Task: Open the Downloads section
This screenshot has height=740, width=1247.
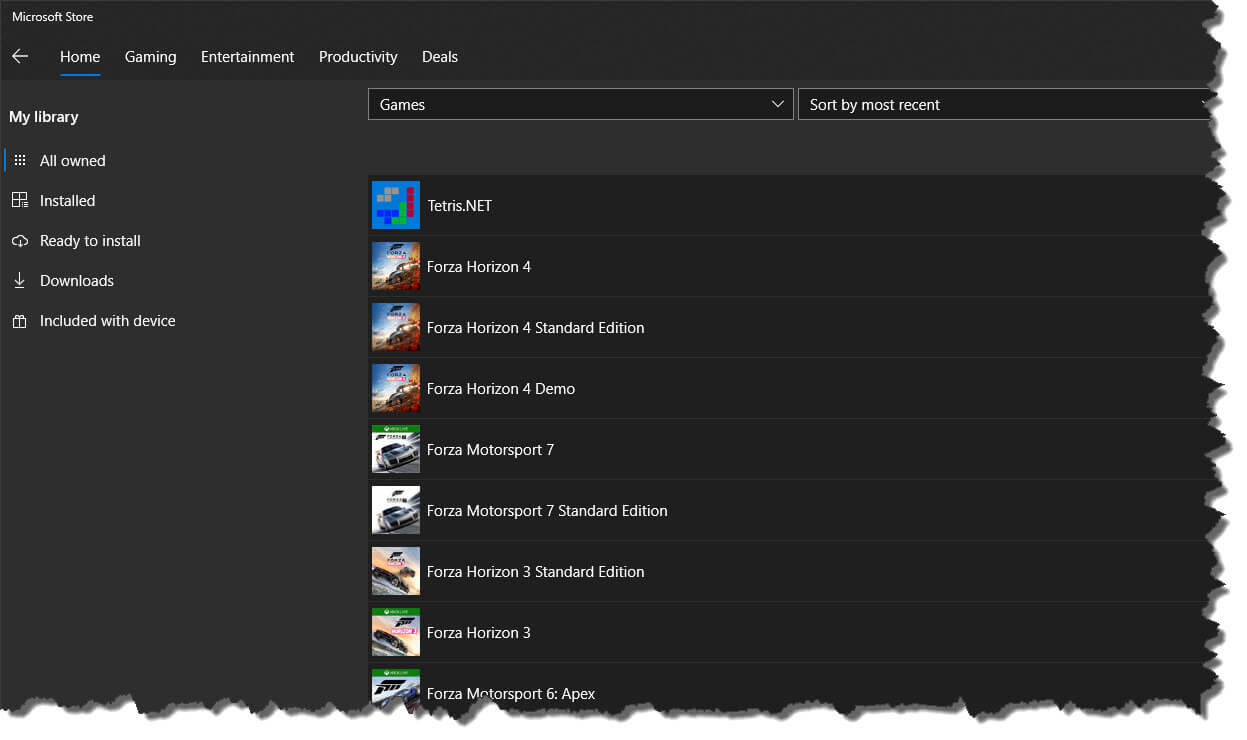Action: pyautogui.click(x=77, y=281)
